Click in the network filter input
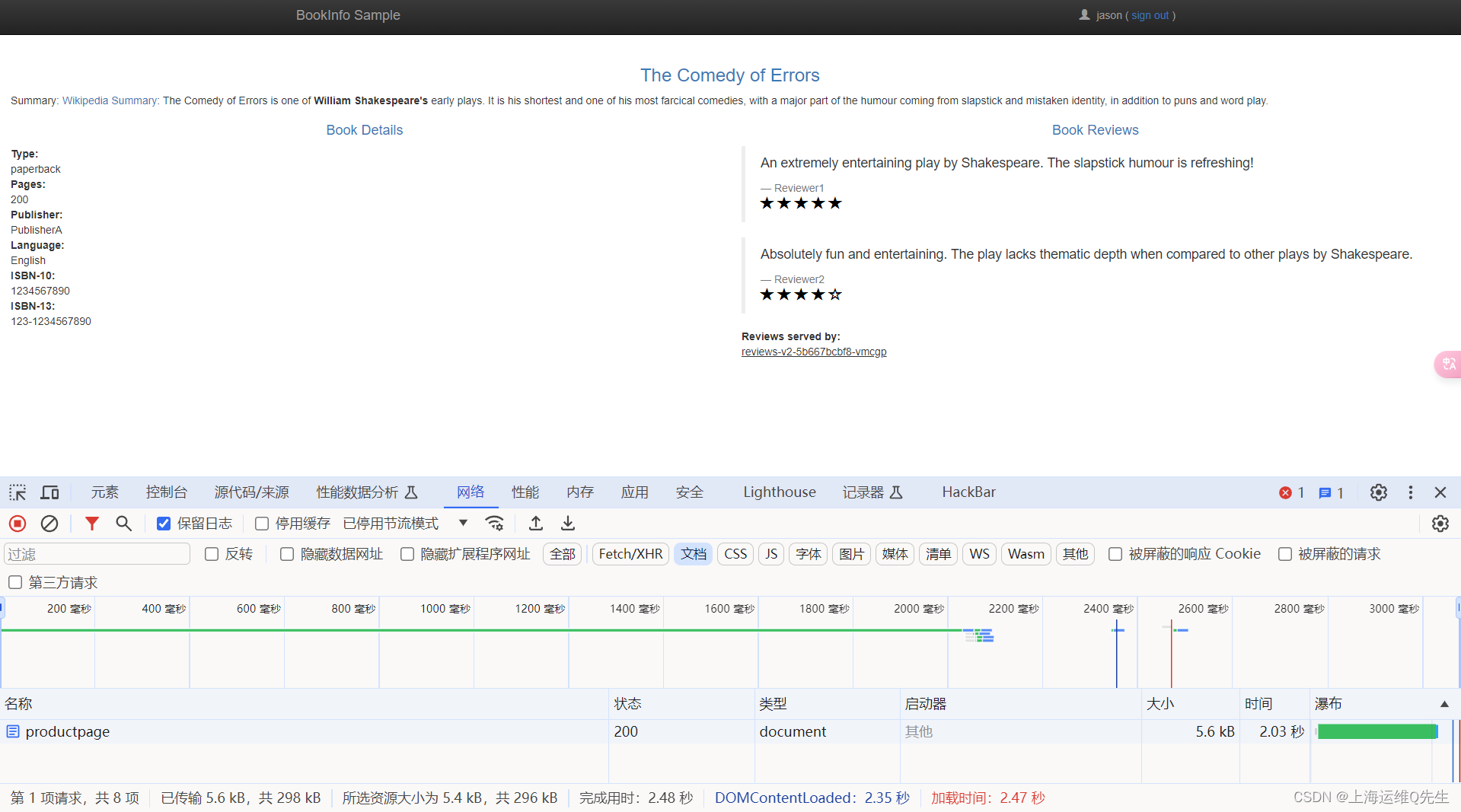Viewport: 1461px width, 812px height. pos(97,554)
